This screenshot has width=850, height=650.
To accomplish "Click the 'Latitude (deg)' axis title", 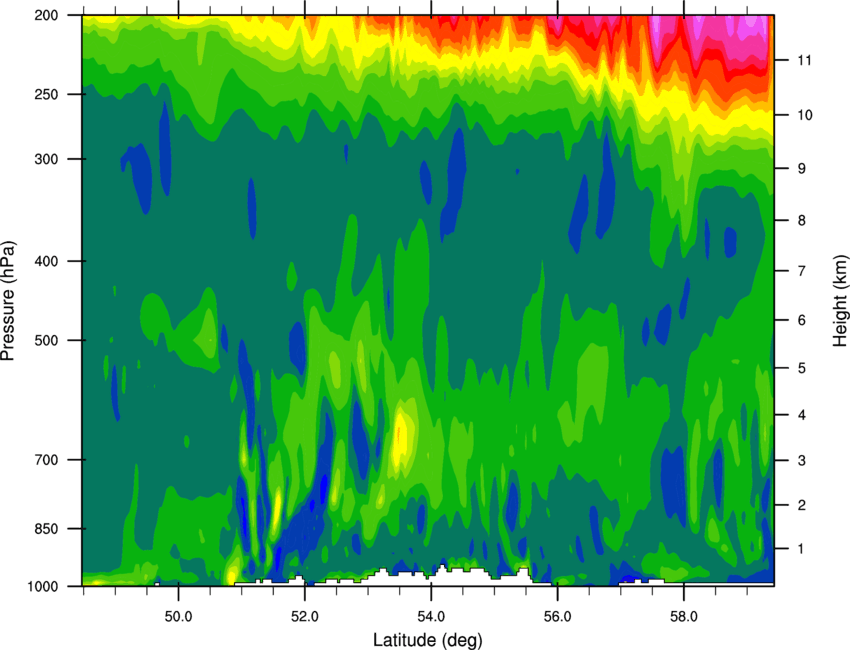I will (428, 640).
